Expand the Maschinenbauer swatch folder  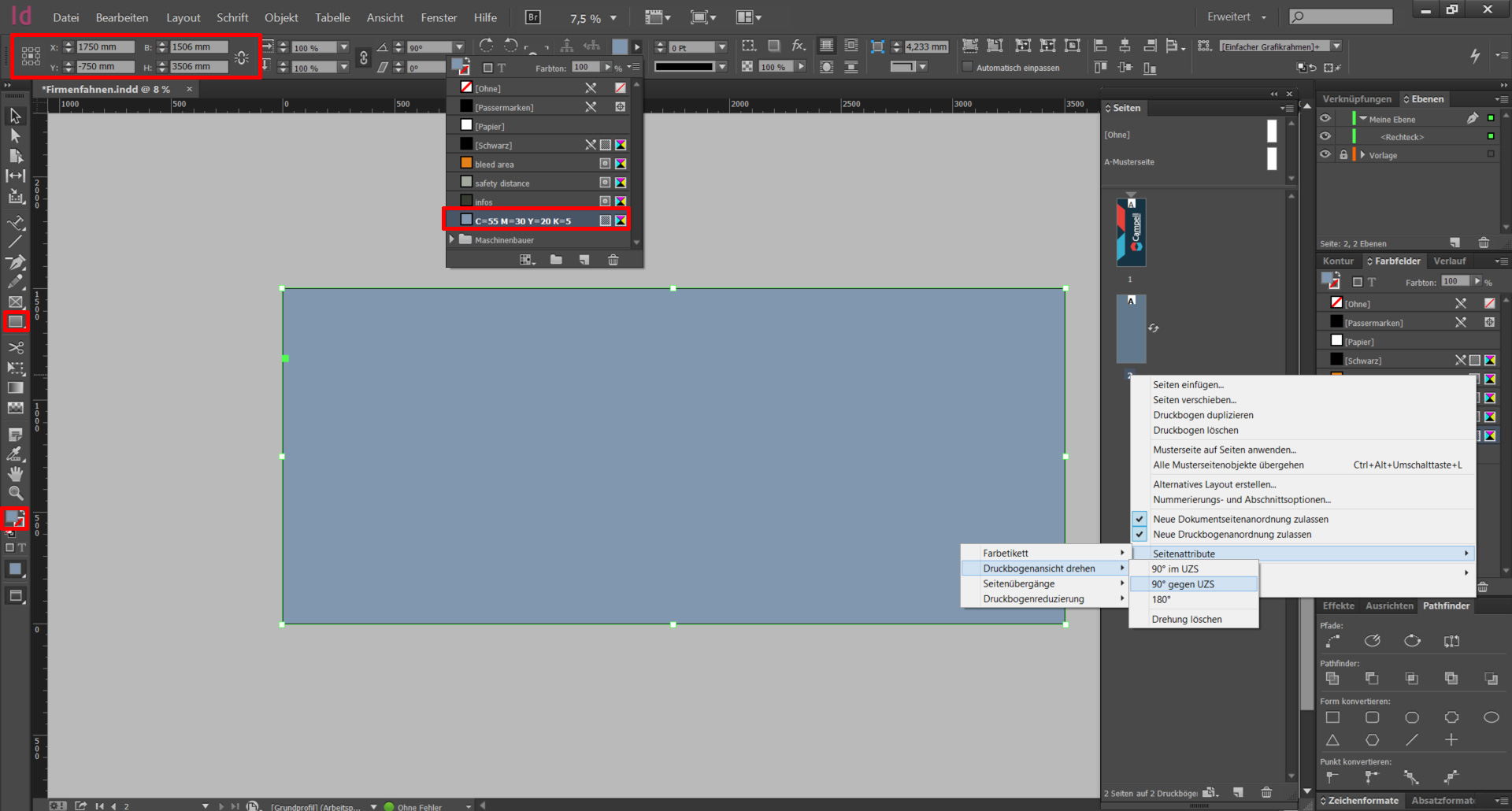452,239
